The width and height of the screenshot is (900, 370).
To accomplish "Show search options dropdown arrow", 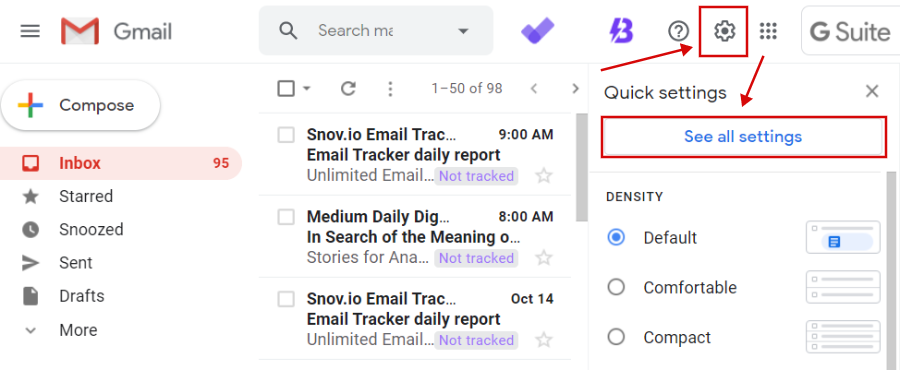I will tap(463, 31).
